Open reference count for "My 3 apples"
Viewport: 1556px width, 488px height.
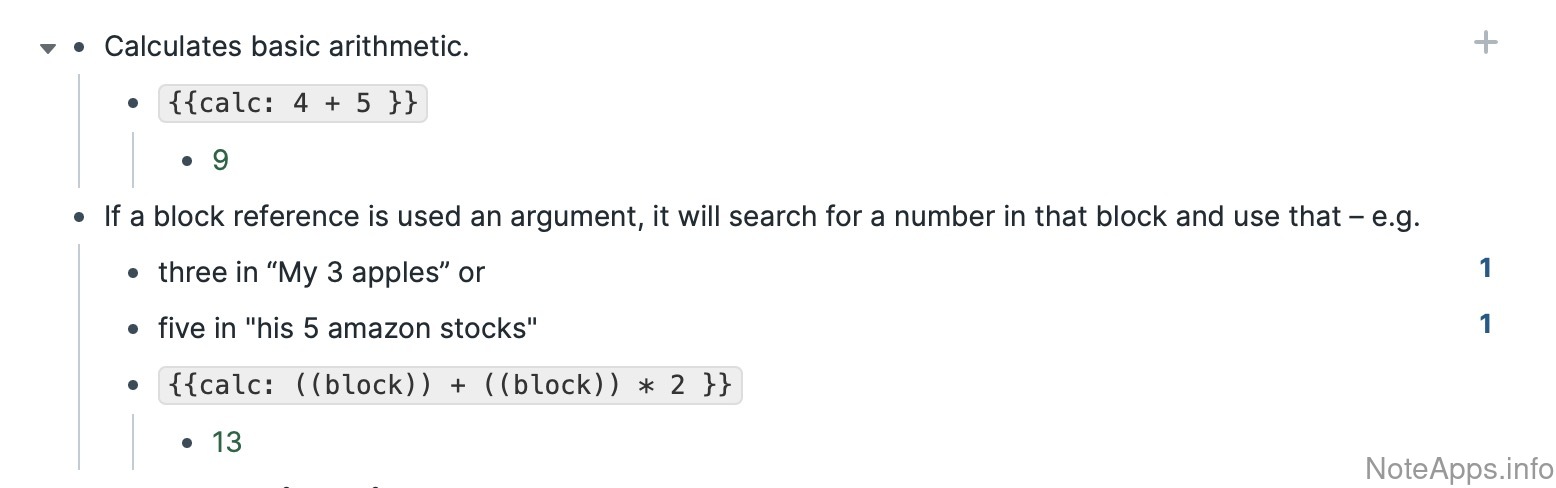coord(1485,268)
